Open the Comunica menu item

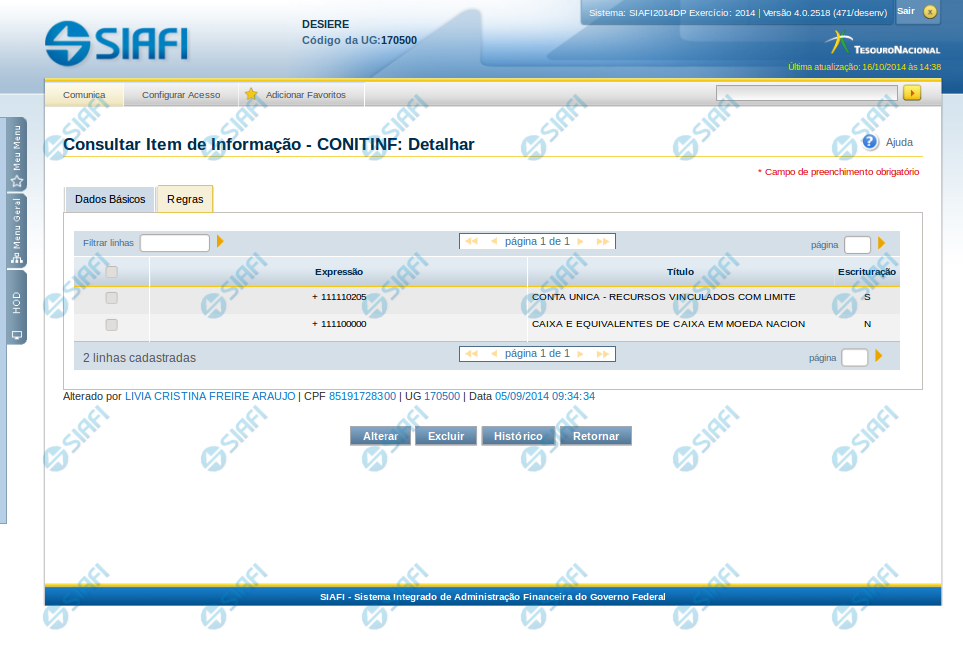(x=84, y=95)
